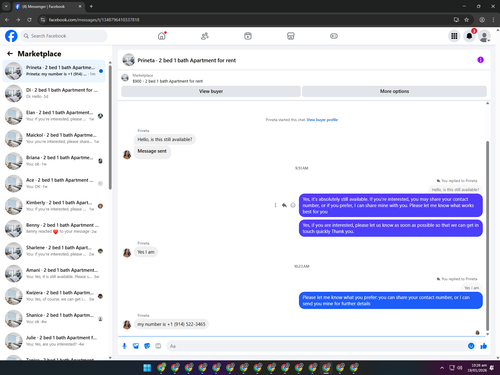The height and width of the screenshot is (375, 500).
Task: Click the conversation list scrollbar
Action: pos(110,127)
